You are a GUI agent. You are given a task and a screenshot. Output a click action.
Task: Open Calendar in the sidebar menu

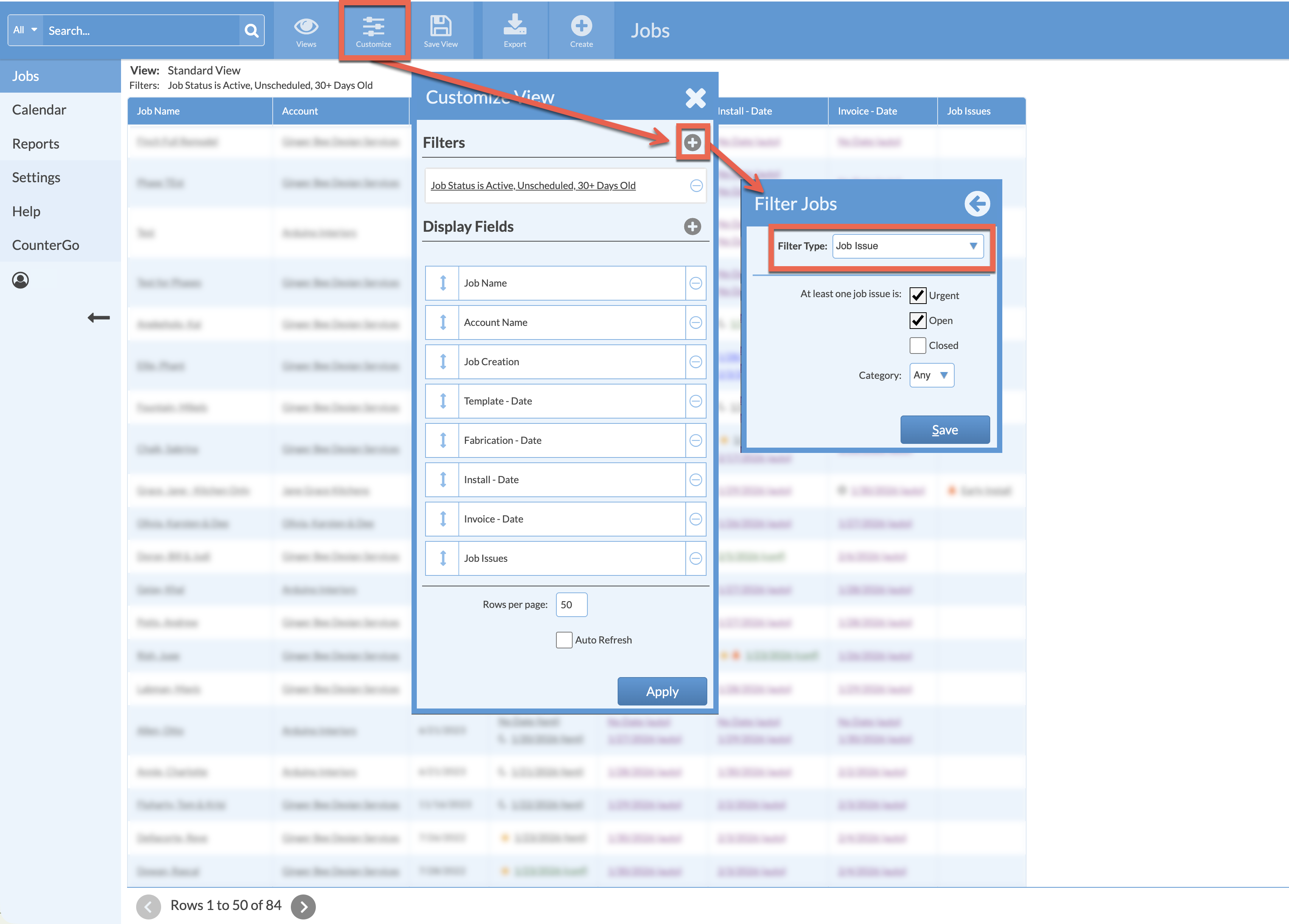tap(39, 110)
